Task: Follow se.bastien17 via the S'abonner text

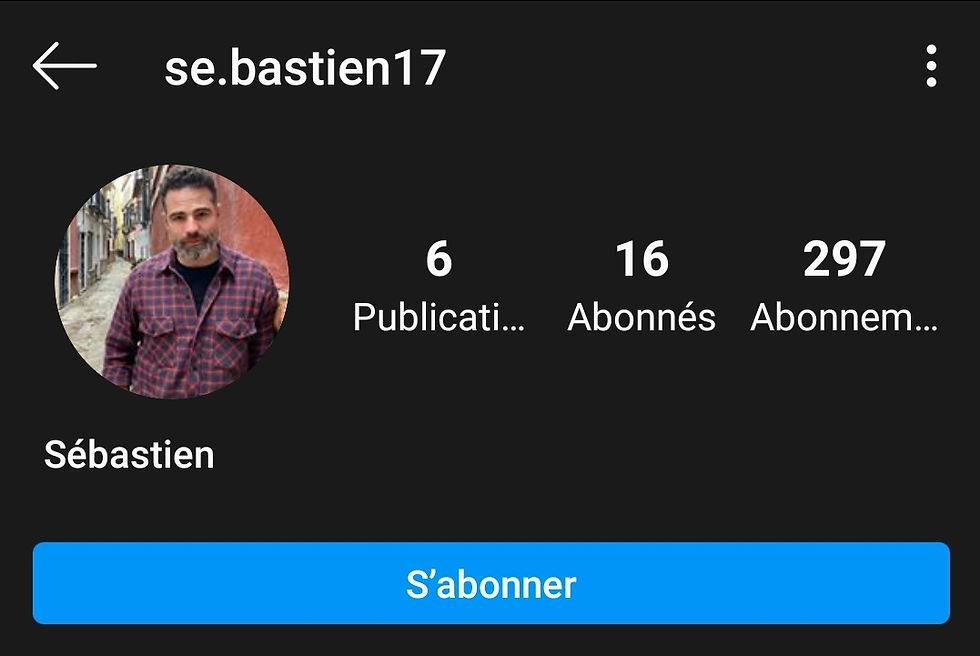Action: [491, 584]
